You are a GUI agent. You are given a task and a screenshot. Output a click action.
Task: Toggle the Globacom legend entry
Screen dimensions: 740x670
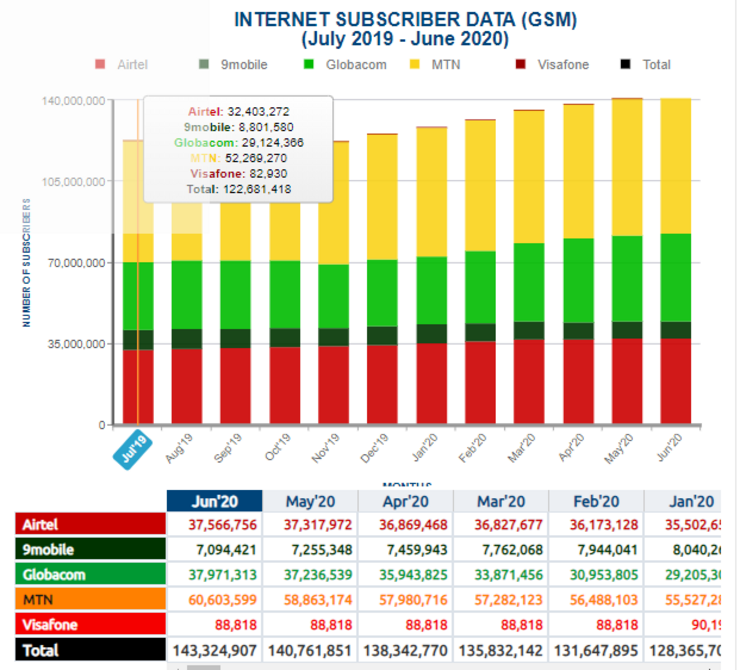tap(345, 65)
